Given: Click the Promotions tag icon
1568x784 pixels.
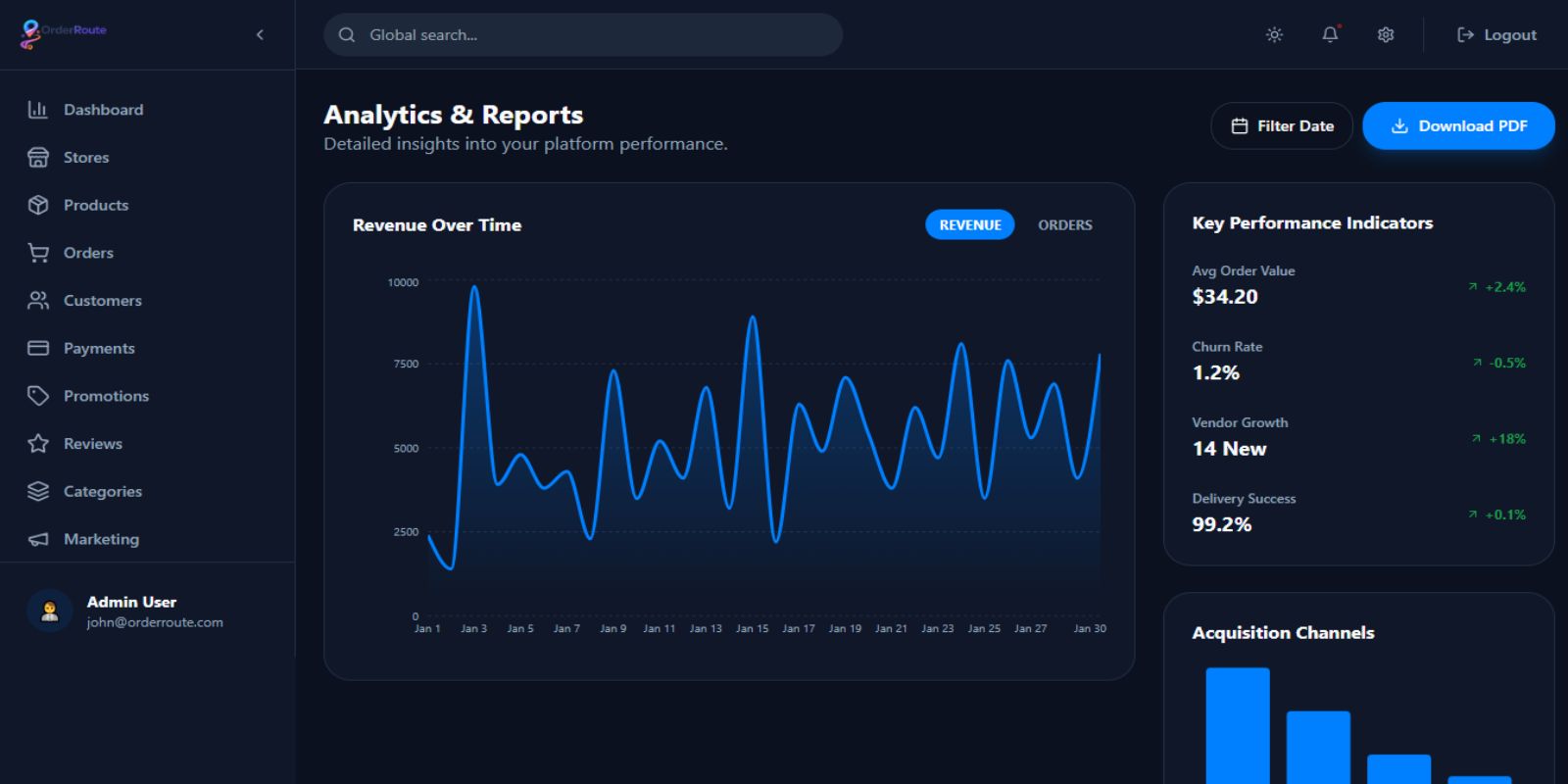Looking at the screenshot, I should point(38,396).
